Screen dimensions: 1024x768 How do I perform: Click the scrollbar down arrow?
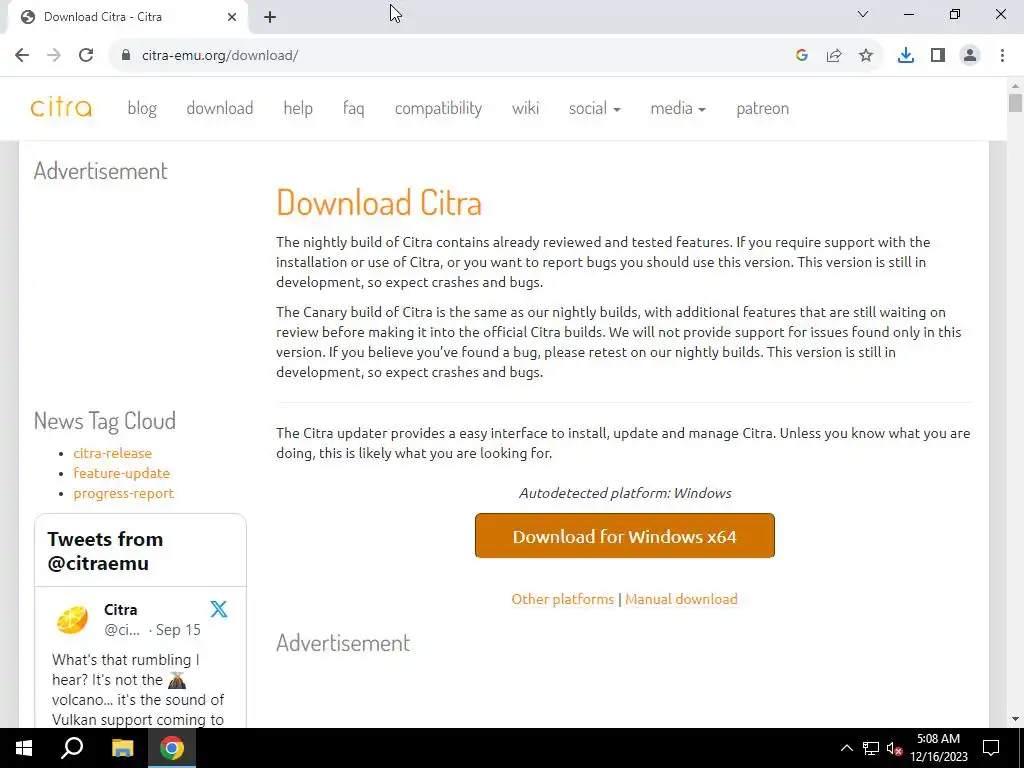pyautogui.click(x=1015, y=719)
